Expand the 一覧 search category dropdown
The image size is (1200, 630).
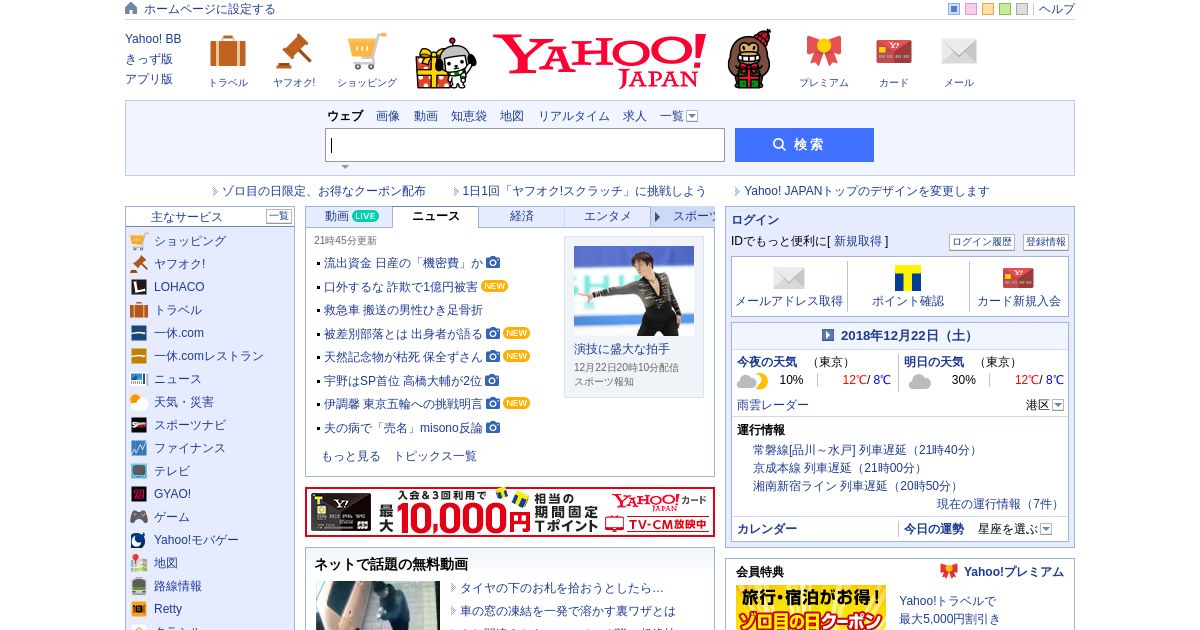[x=692, y=116]
